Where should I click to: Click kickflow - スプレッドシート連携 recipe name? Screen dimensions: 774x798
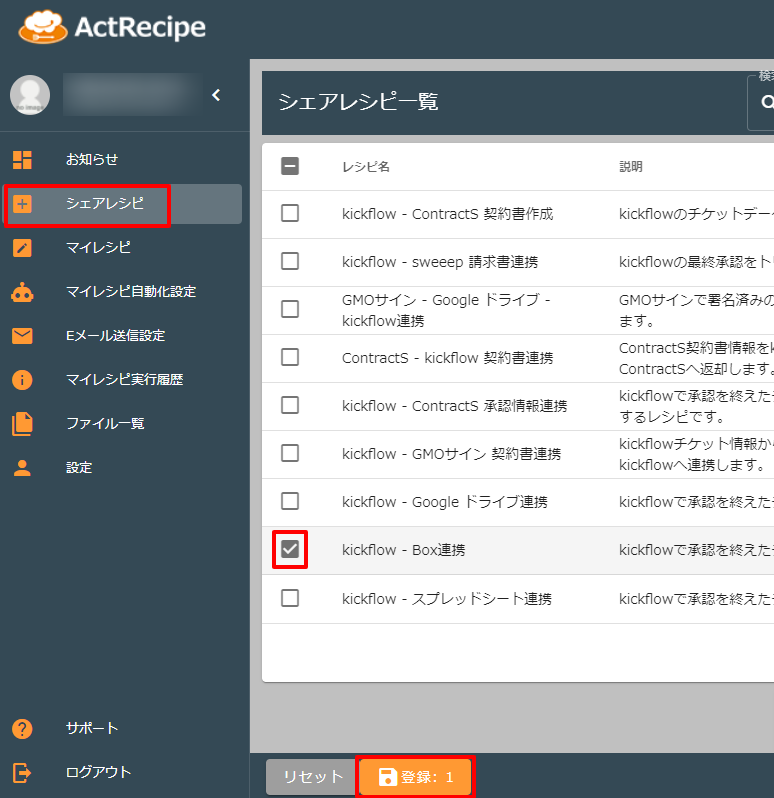click(447, 599)
